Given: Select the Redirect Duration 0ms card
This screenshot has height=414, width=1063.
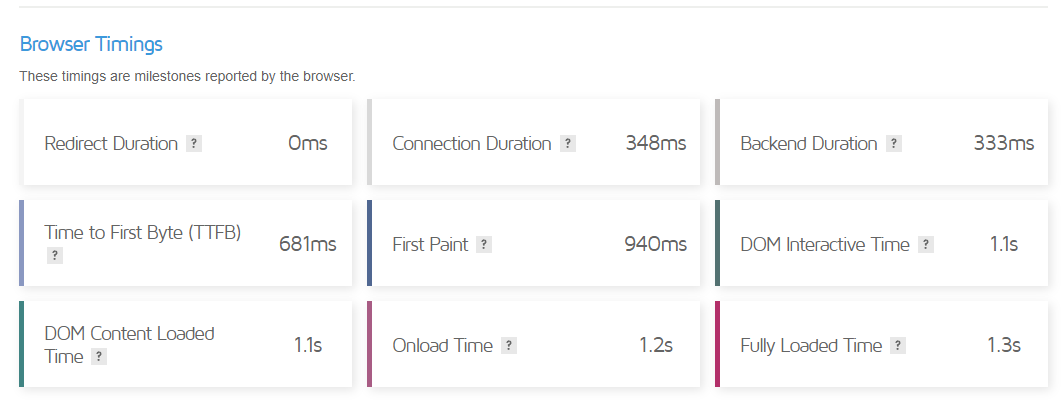Looking at the screenshot, I should [187, 143].
